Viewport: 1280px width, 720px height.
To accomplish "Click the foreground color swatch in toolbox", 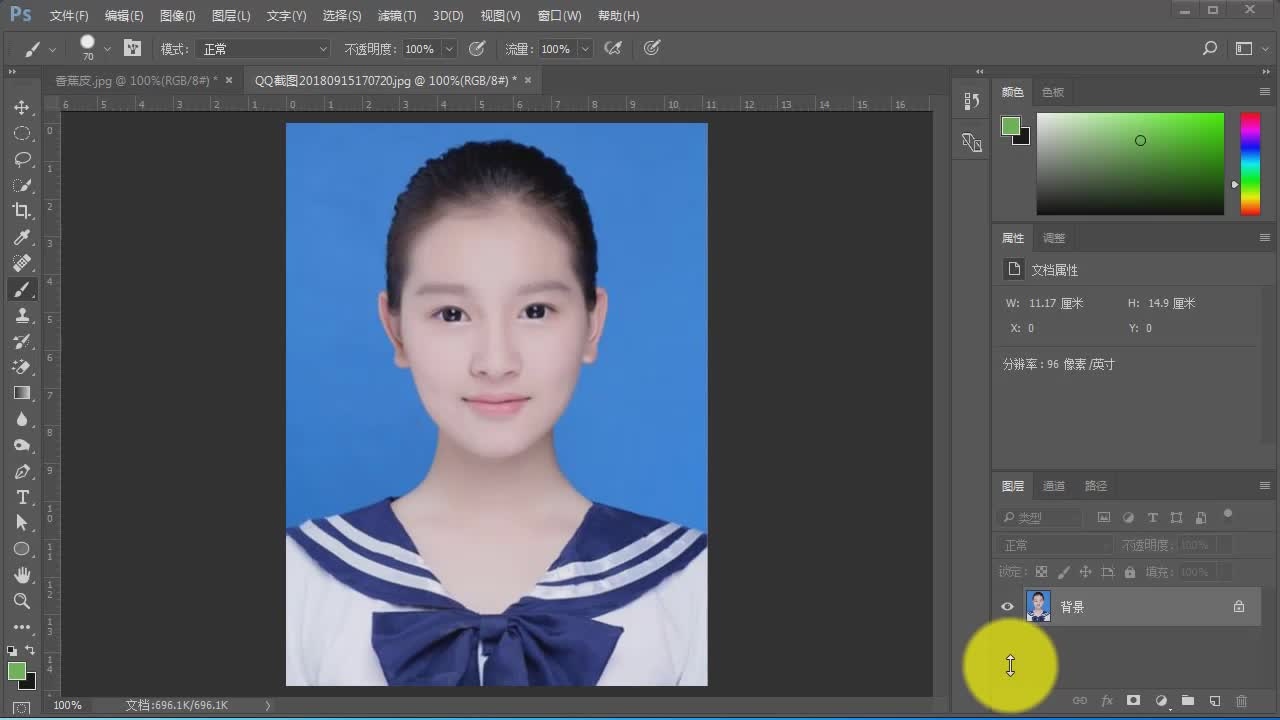I will (x=17, y=671).
